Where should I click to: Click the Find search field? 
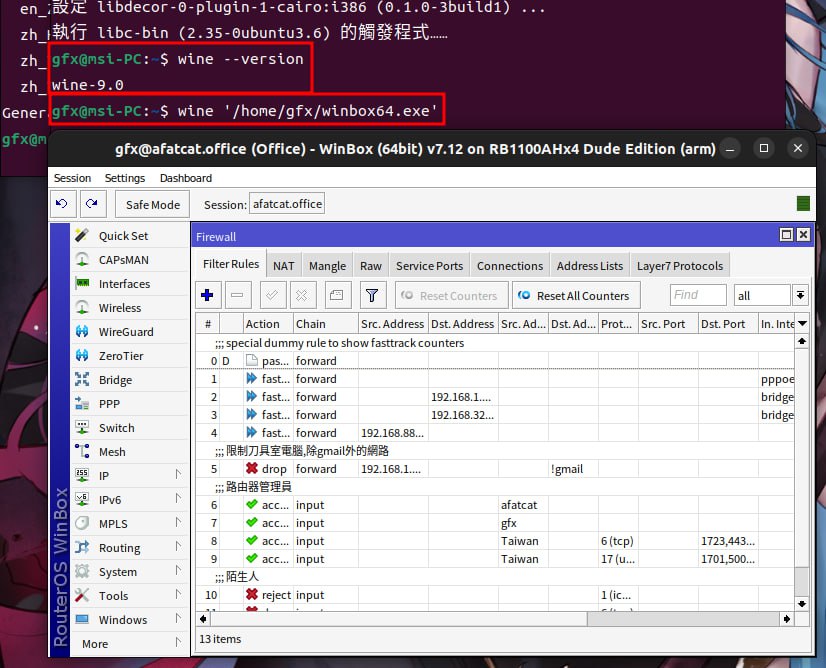(x=698, y=295)
